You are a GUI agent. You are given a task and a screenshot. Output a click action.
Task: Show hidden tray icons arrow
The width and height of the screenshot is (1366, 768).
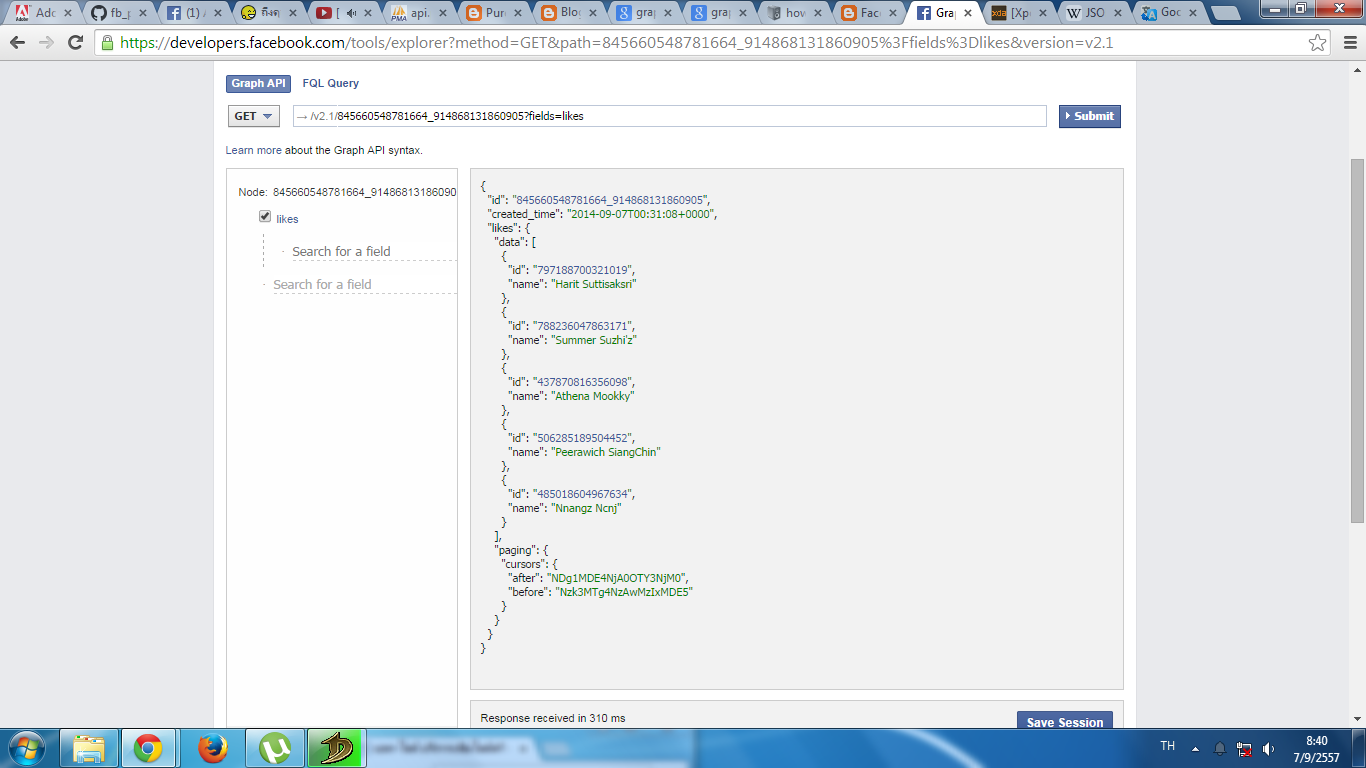(x=1195, y=748)
